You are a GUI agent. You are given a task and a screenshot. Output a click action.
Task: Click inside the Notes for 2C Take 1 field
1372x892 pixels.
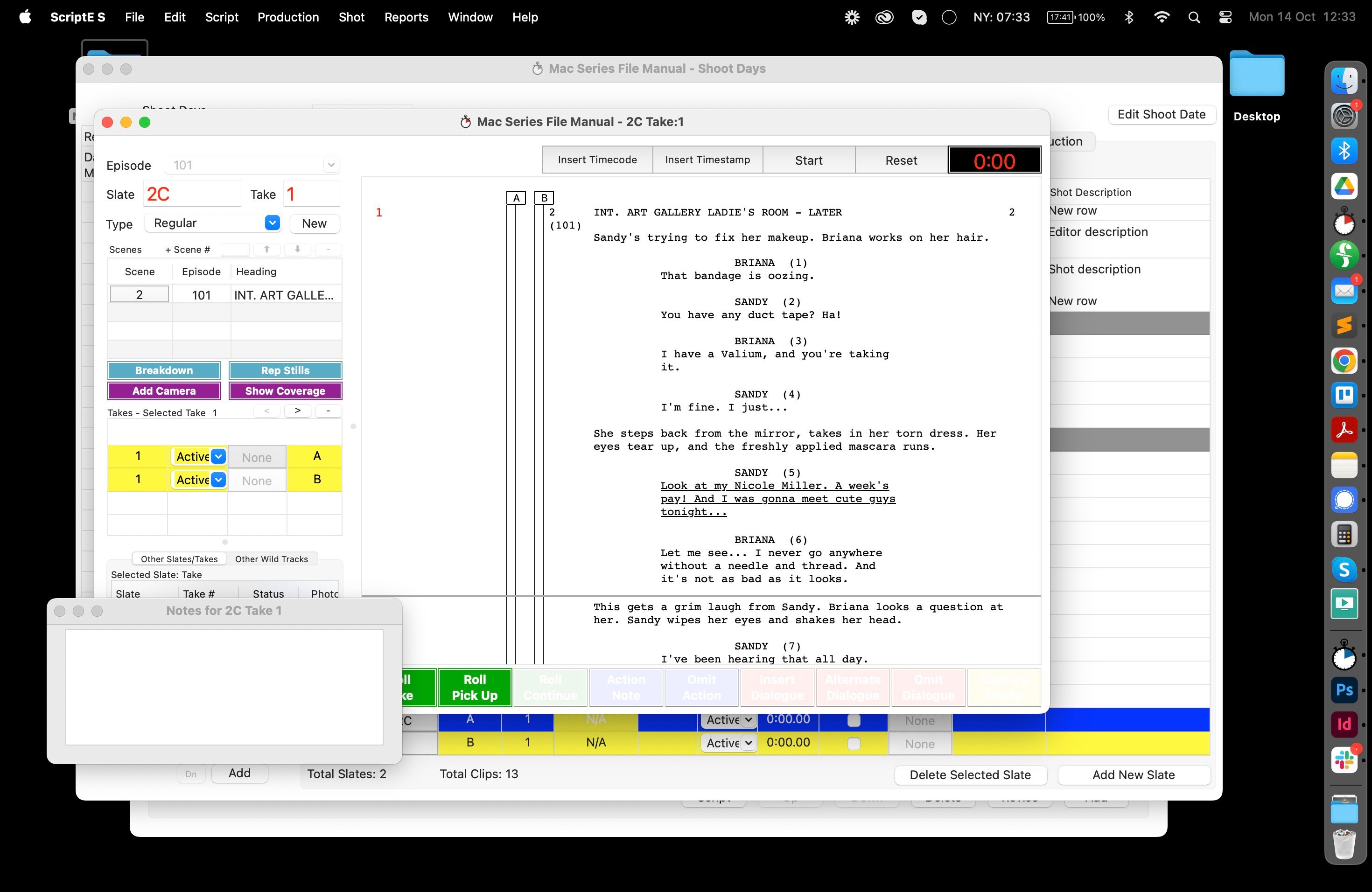point(224,687)
